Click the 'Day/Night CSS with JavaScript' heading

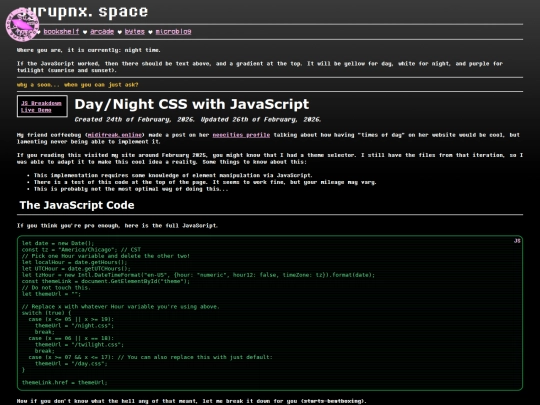192,104
